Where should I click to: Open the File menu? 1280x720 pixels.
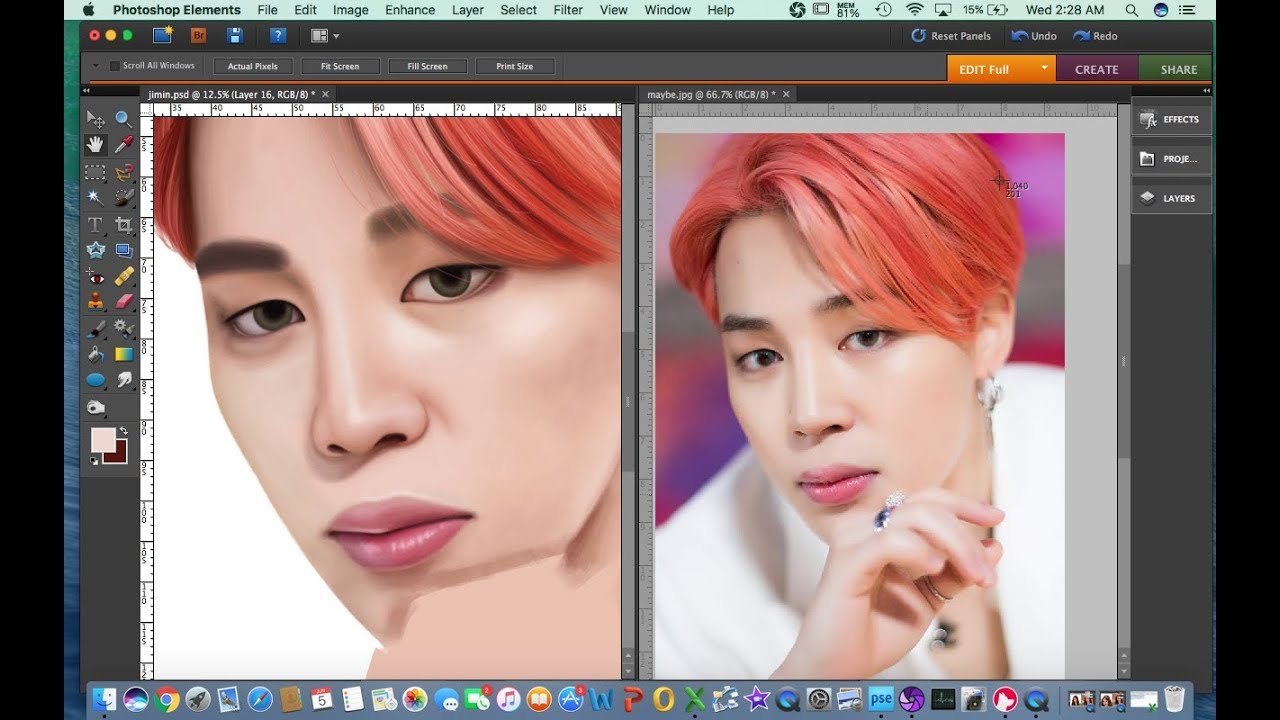(x=267, y=10)
